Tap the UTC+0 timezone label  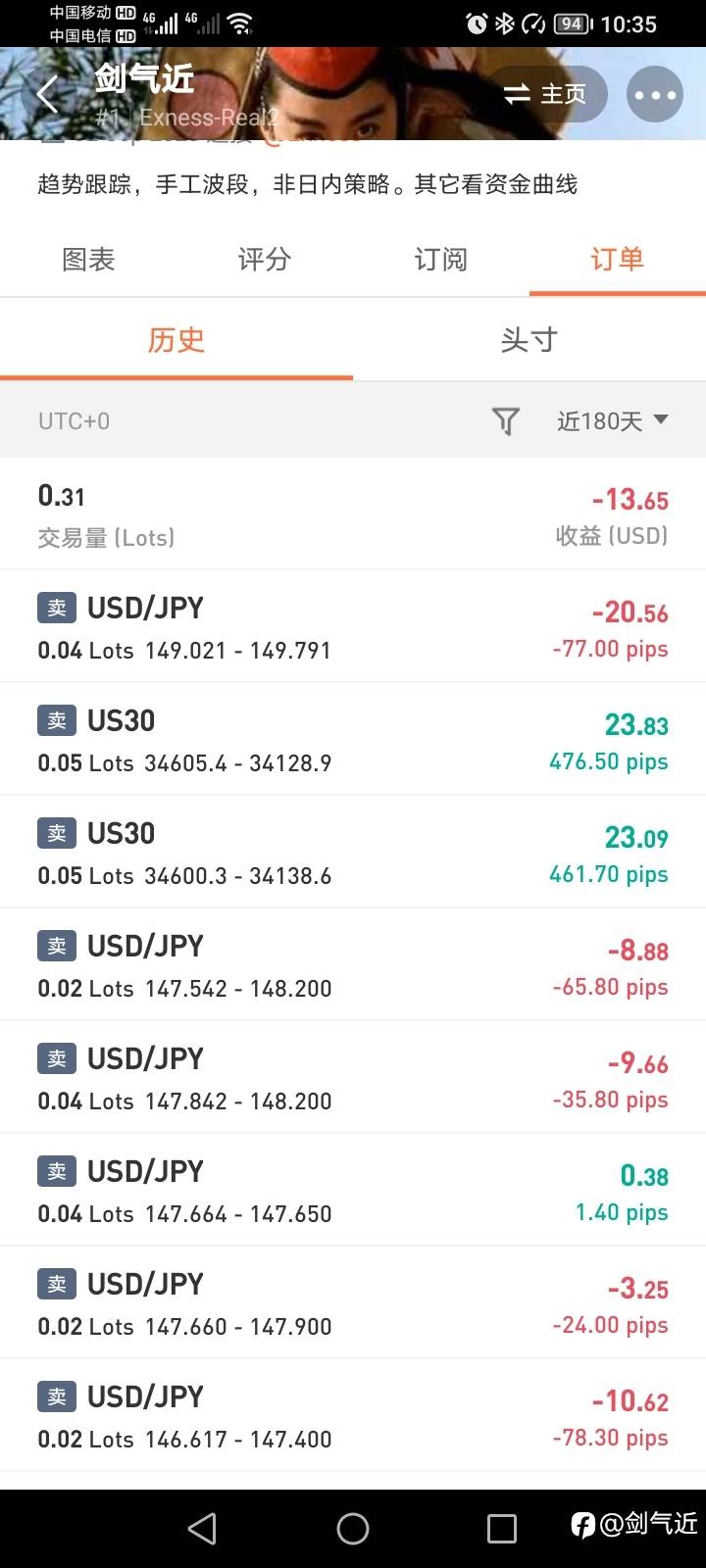click(74, 421)
